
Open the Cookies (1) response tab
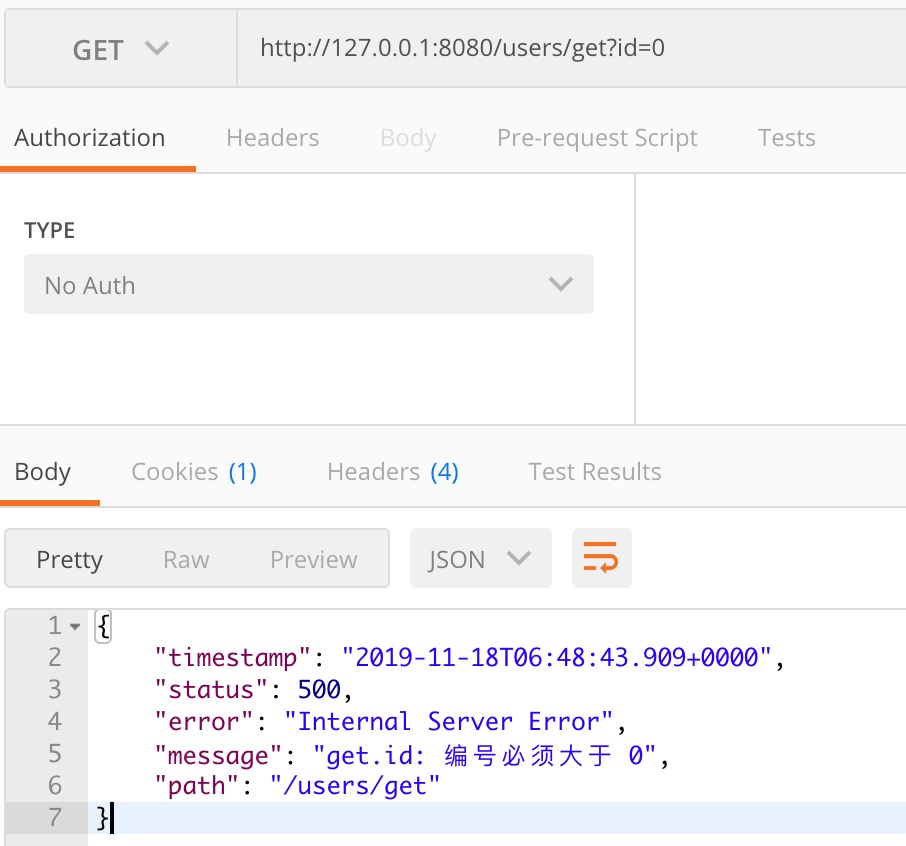(194, 470)
